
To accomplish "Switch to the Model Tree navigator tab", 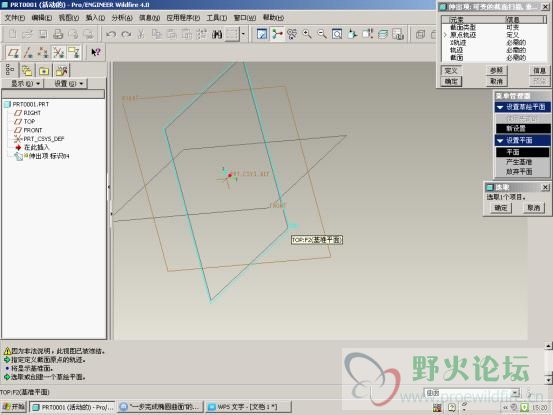I will (10, 70).
